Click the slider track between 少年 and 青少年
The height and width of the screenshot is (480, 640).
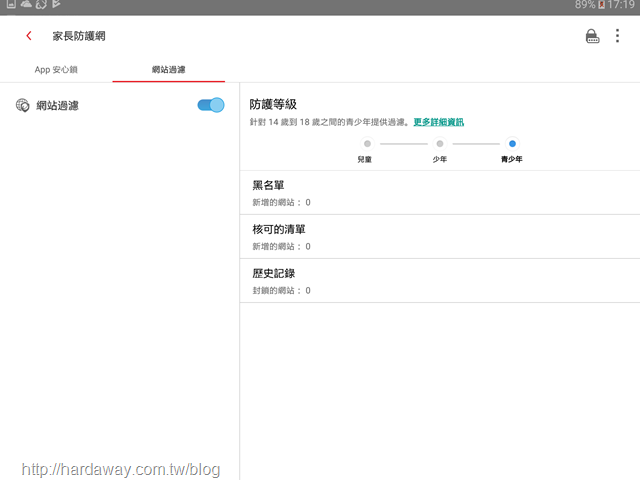point(476,144)
